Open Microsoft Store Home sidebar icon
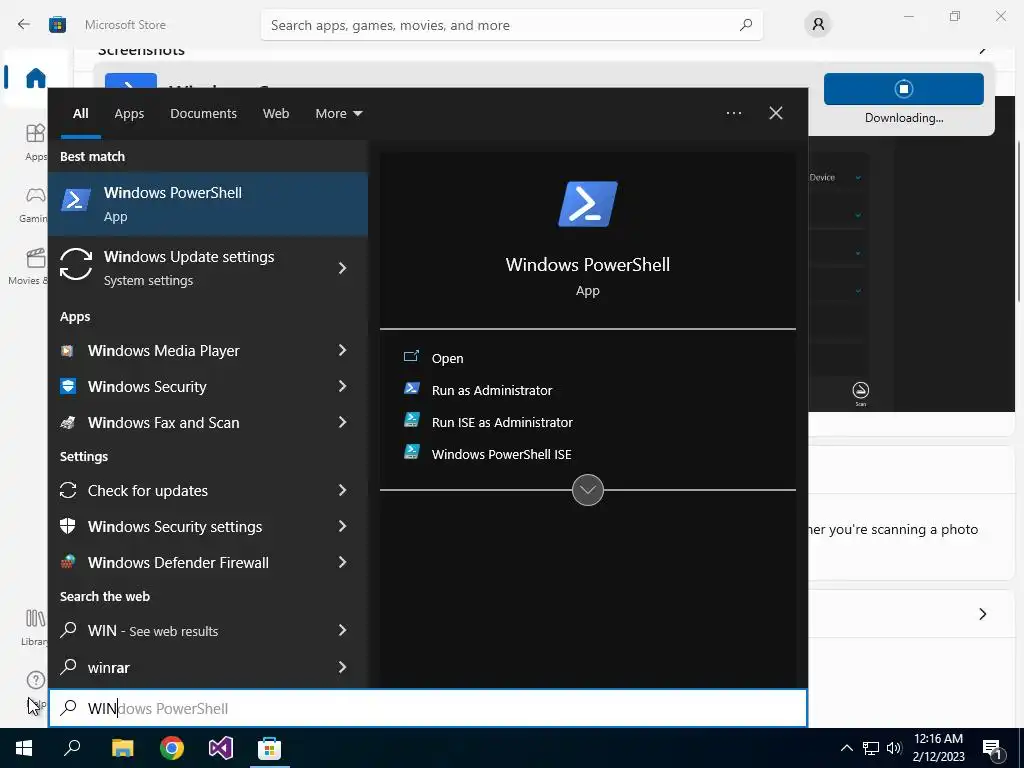This screenshot has width=1024, height=768. [35, 78]
